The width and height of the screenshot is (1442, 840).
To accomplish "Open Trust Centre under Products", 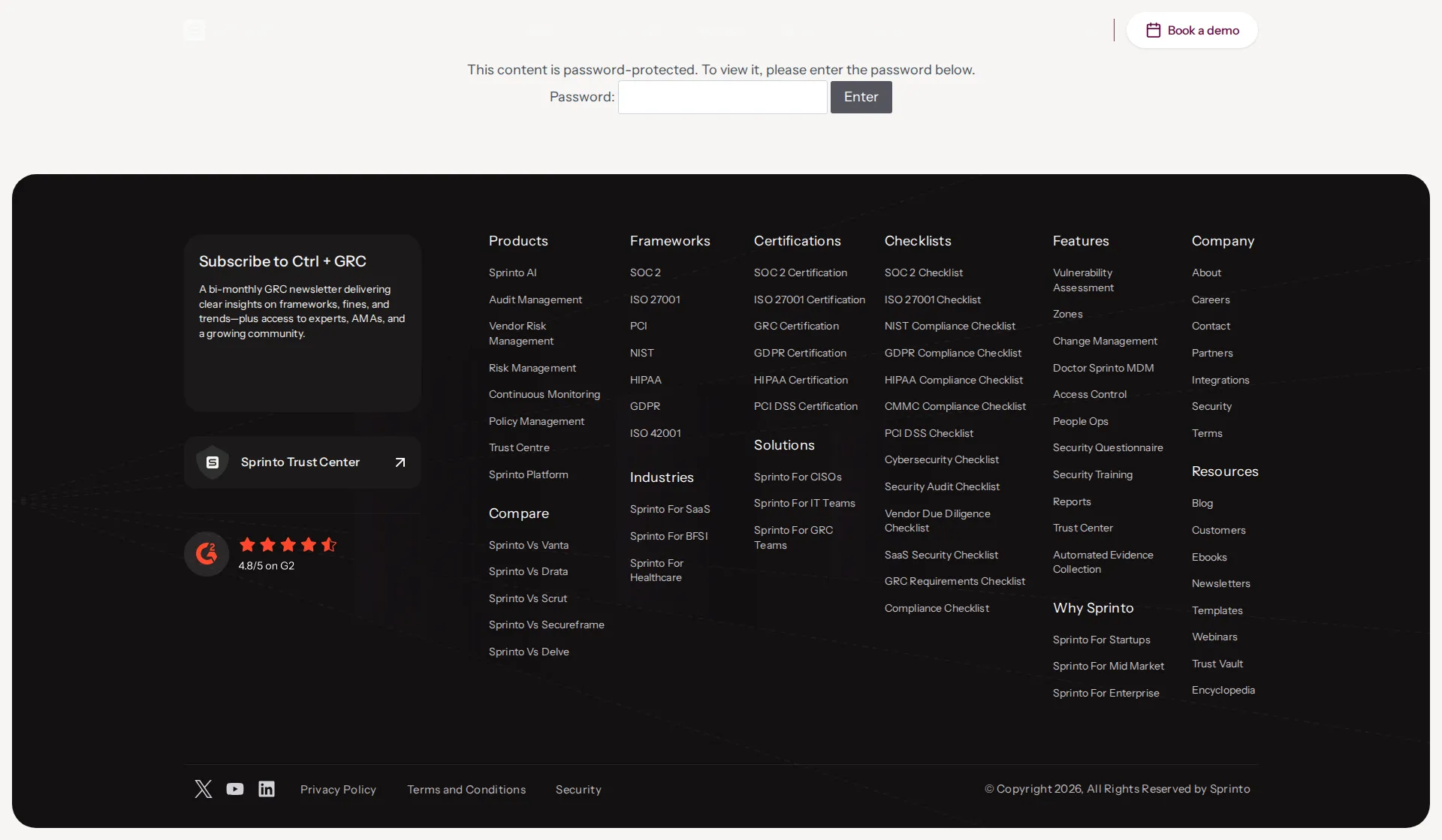I will 519,447.
